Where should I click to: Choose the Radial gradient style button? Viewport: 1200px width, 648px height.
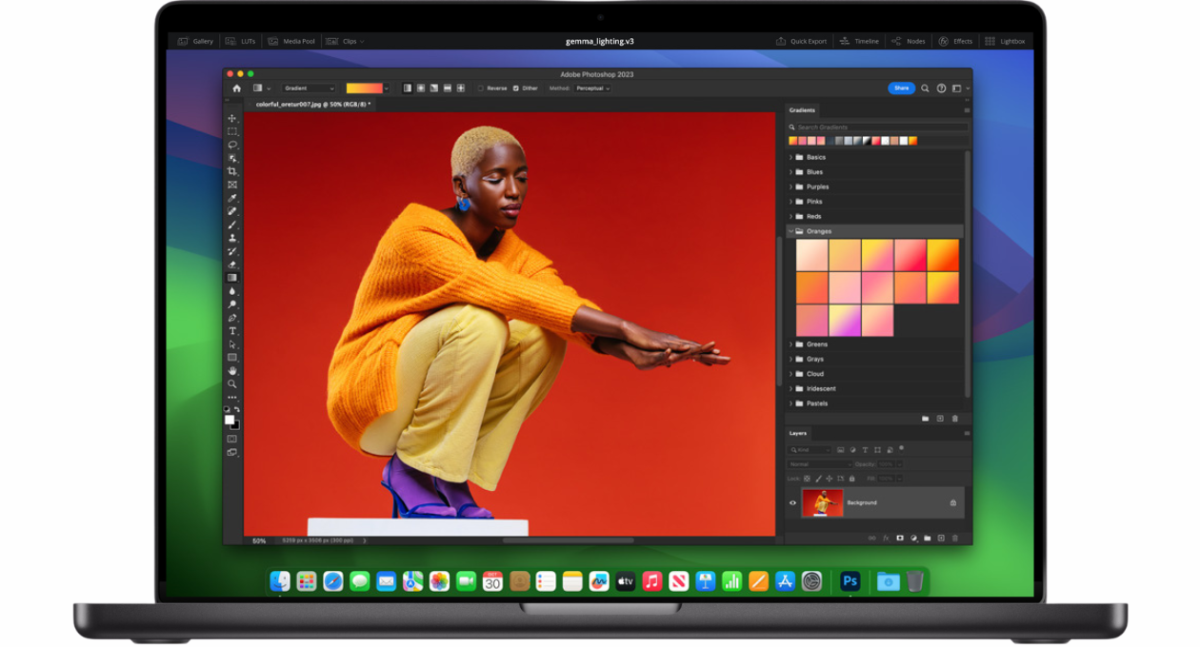click(x=421, y=88)
